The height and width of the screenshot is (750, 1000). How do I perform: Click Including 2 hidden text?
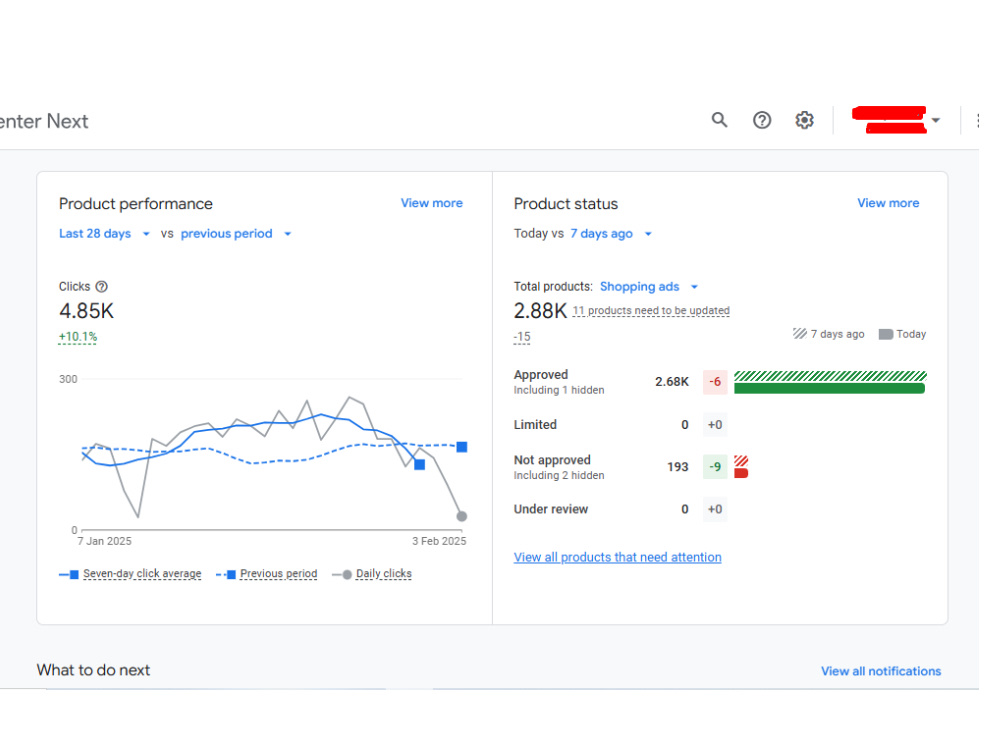(559, 475)
